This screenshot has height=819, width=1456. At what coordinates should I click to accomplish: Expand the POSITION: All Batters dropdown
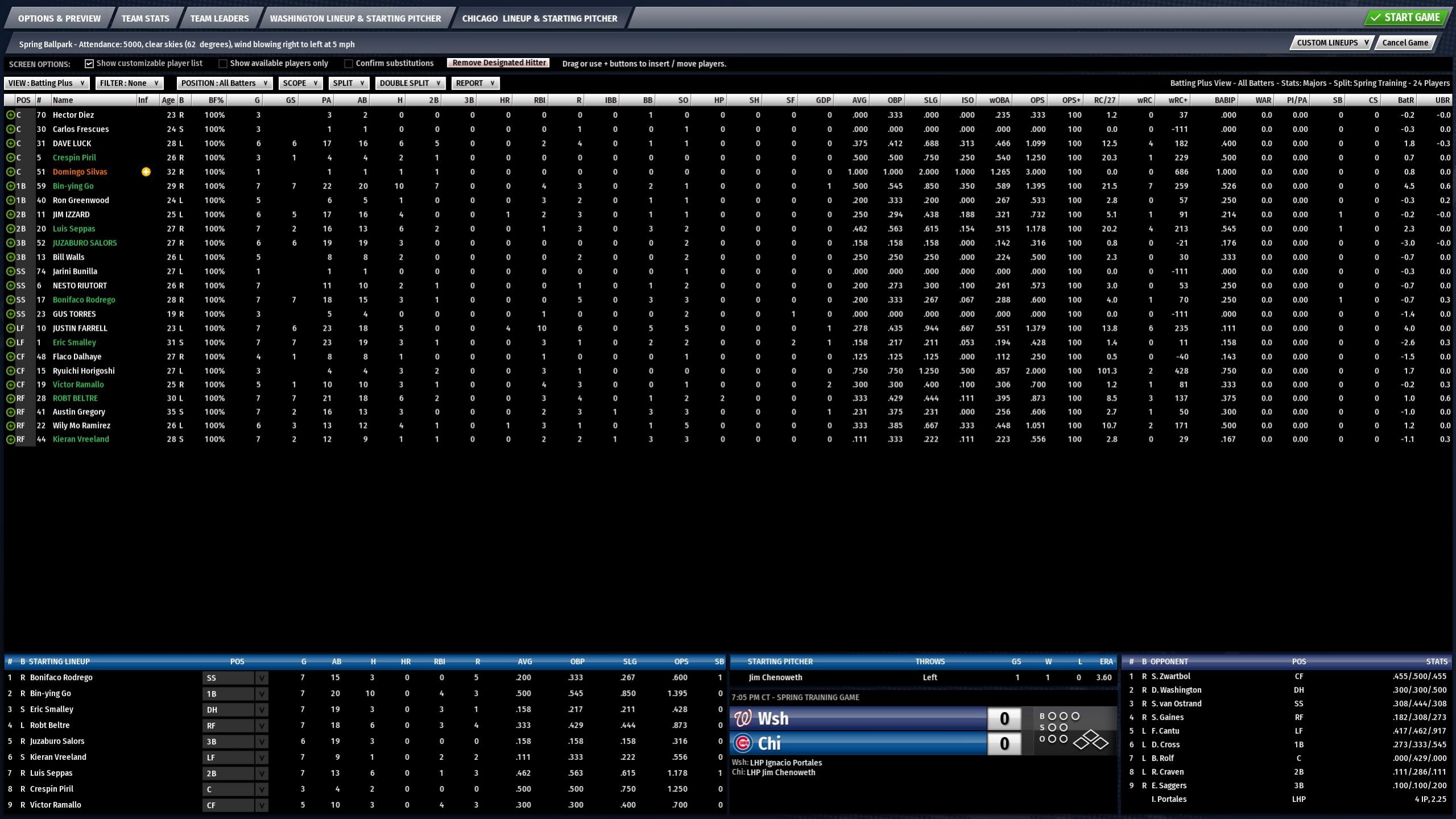tap(224, 83)
